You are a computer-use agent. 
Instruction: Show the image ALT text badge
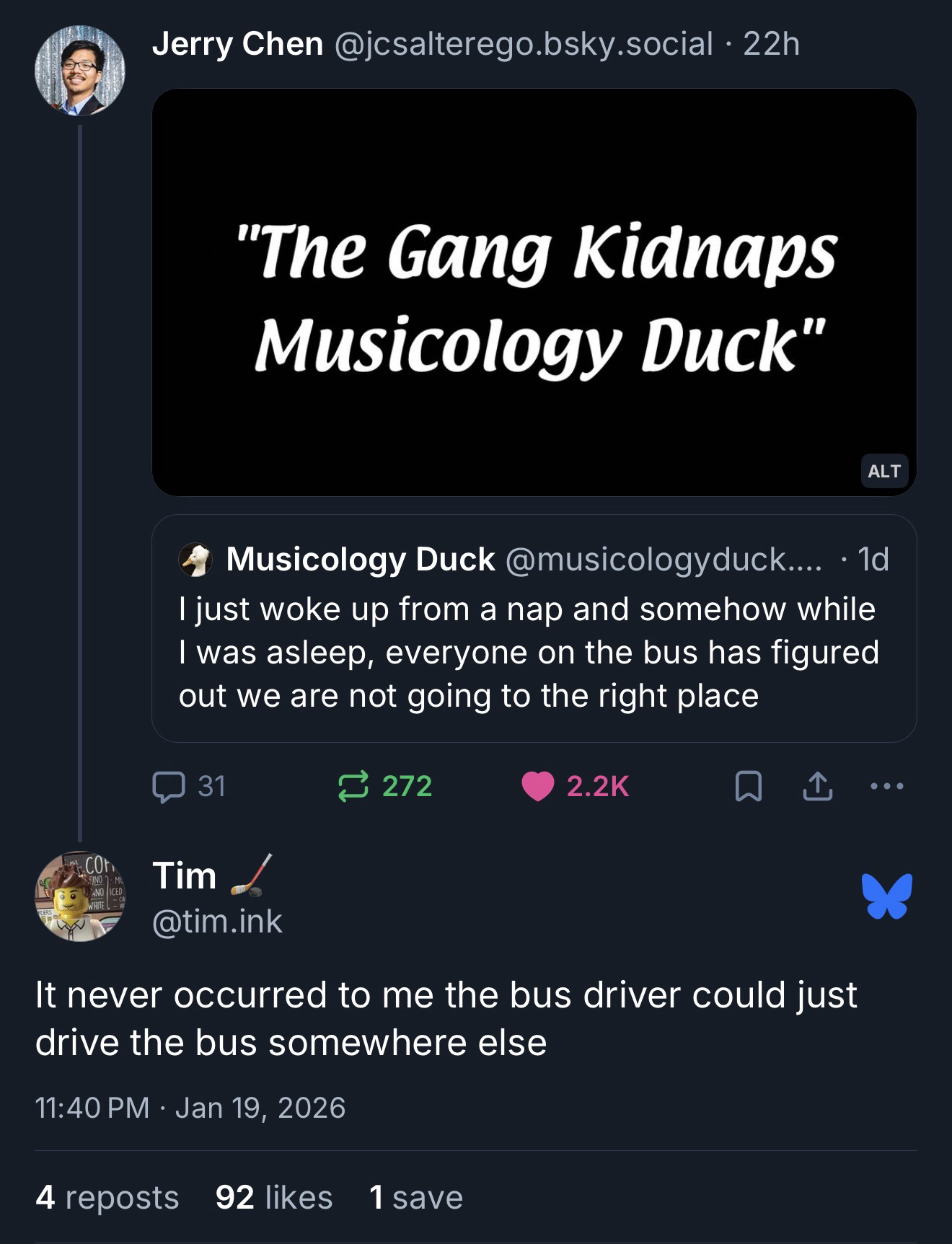884,471
